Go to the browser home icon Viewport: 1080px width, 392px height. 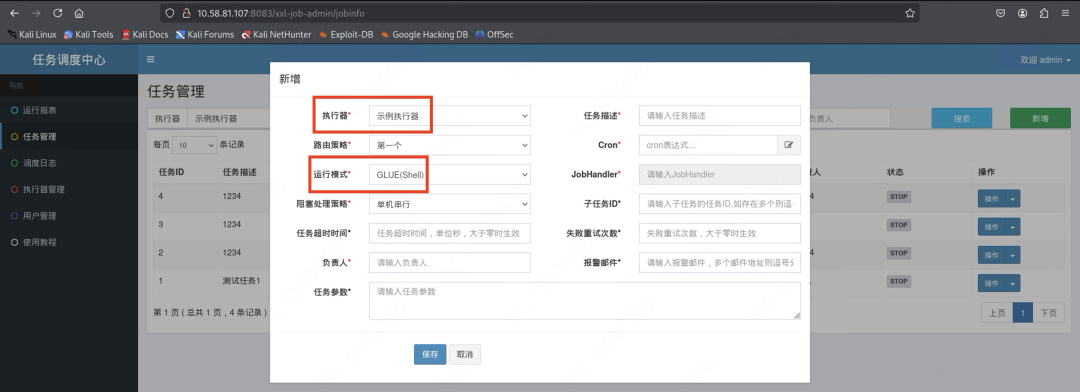coord(79,13)
